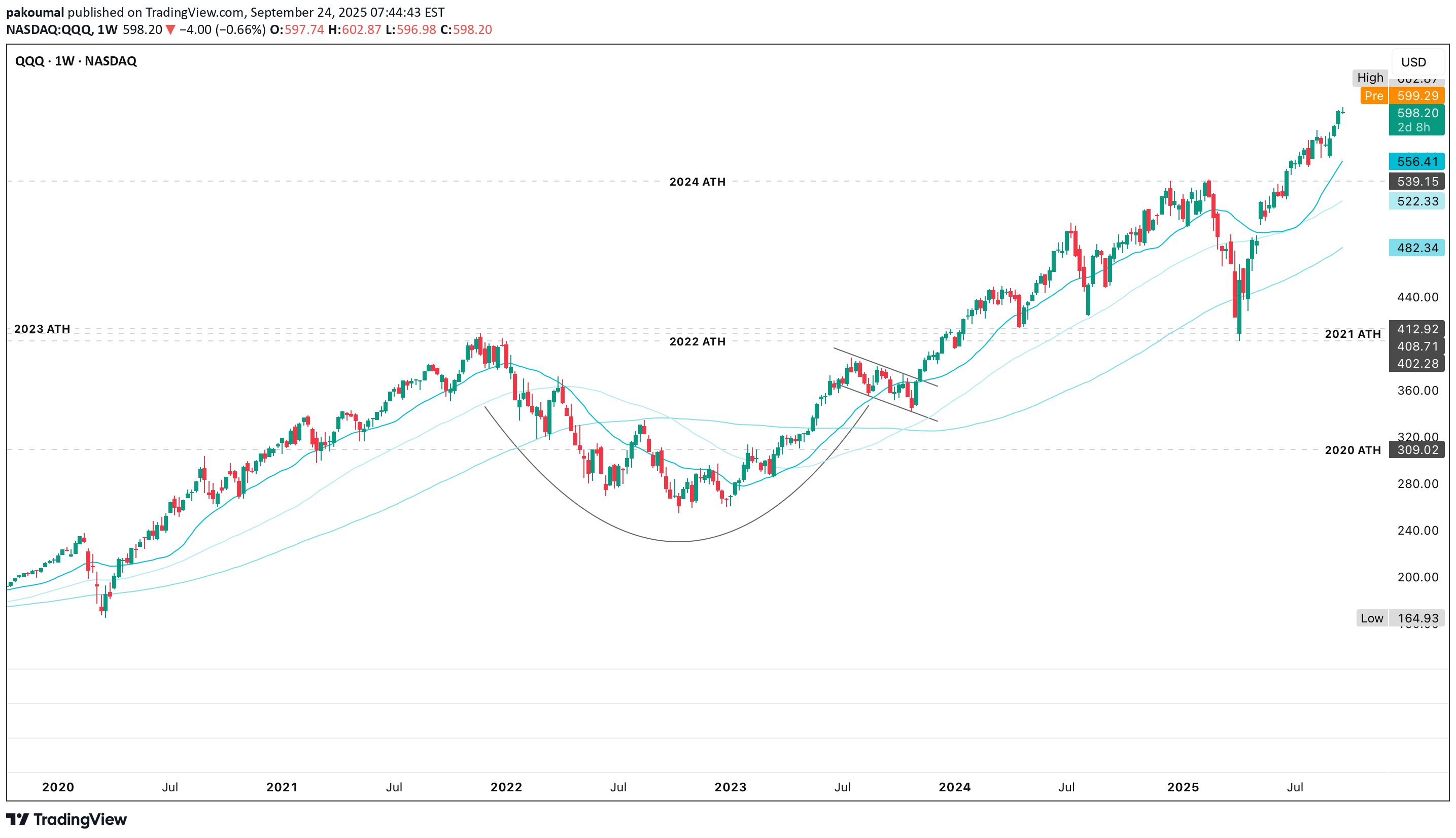Click the Jul label following 2025
1456x838 pixels.
[1295, 787]
